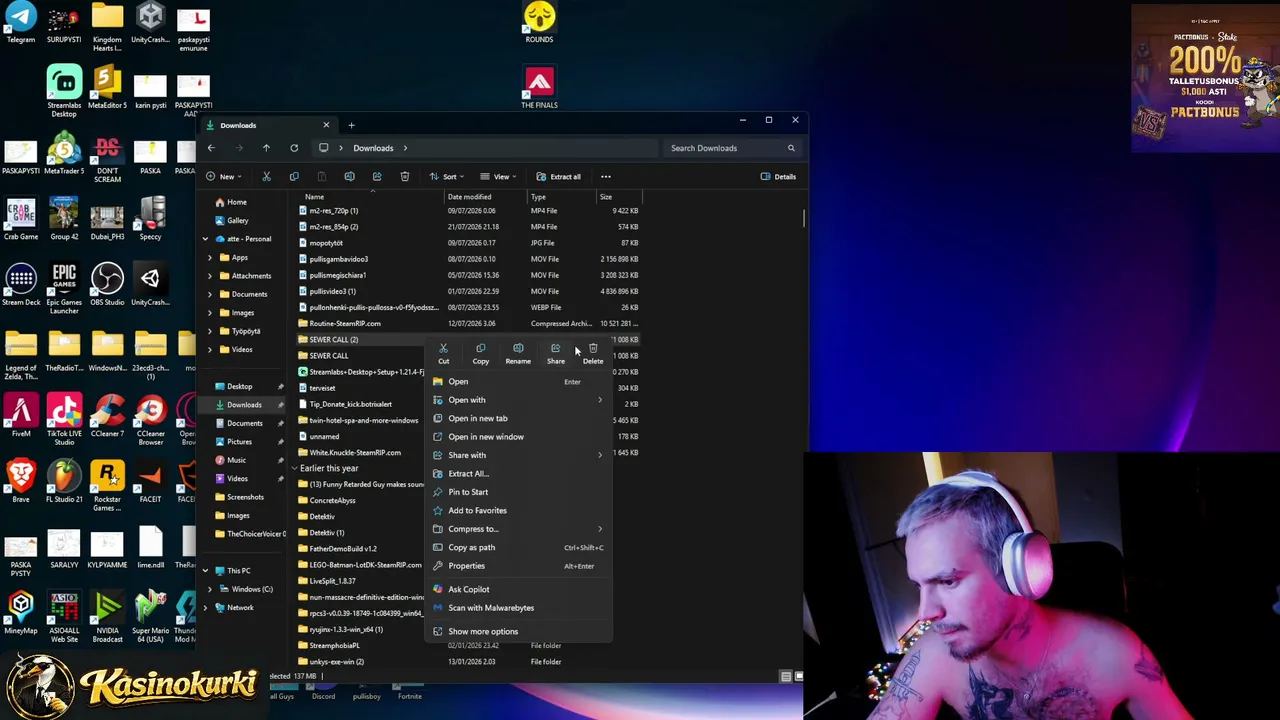Select Screenshots in the navigation pane
This screenshot has height=720, width=1280.
point(245,497)
